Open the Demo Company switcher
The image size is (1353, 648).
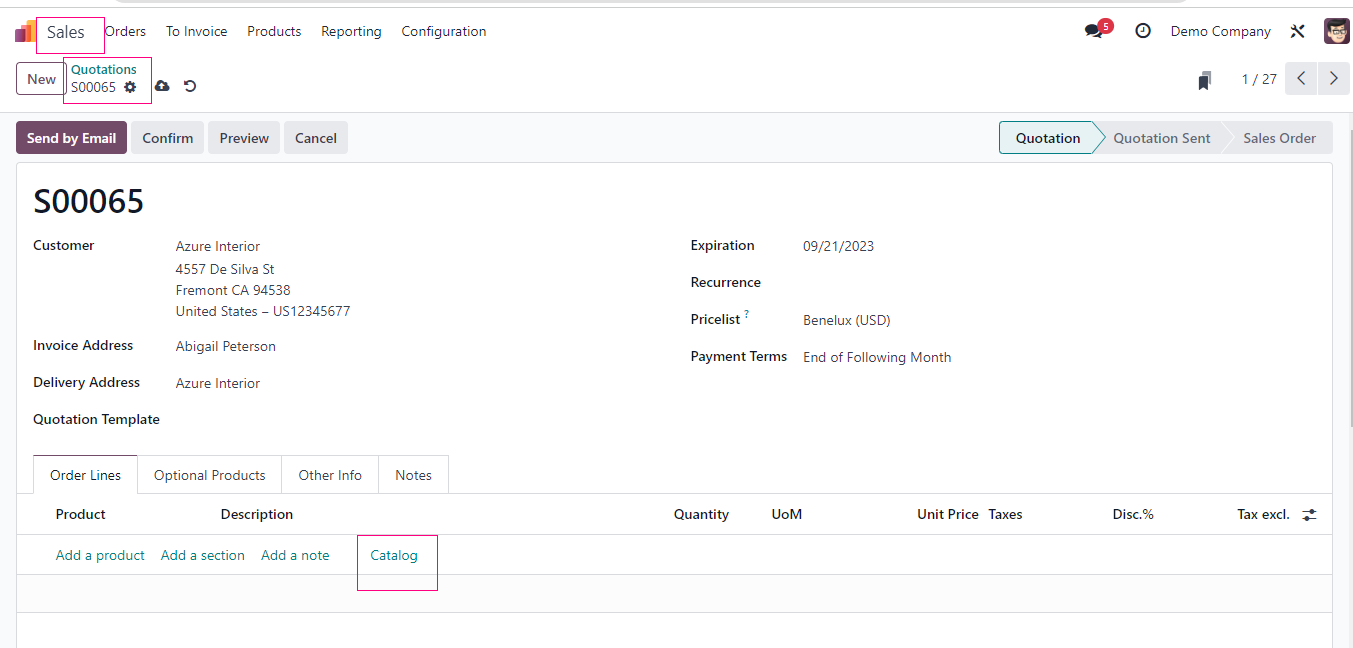pos(1220,32)
